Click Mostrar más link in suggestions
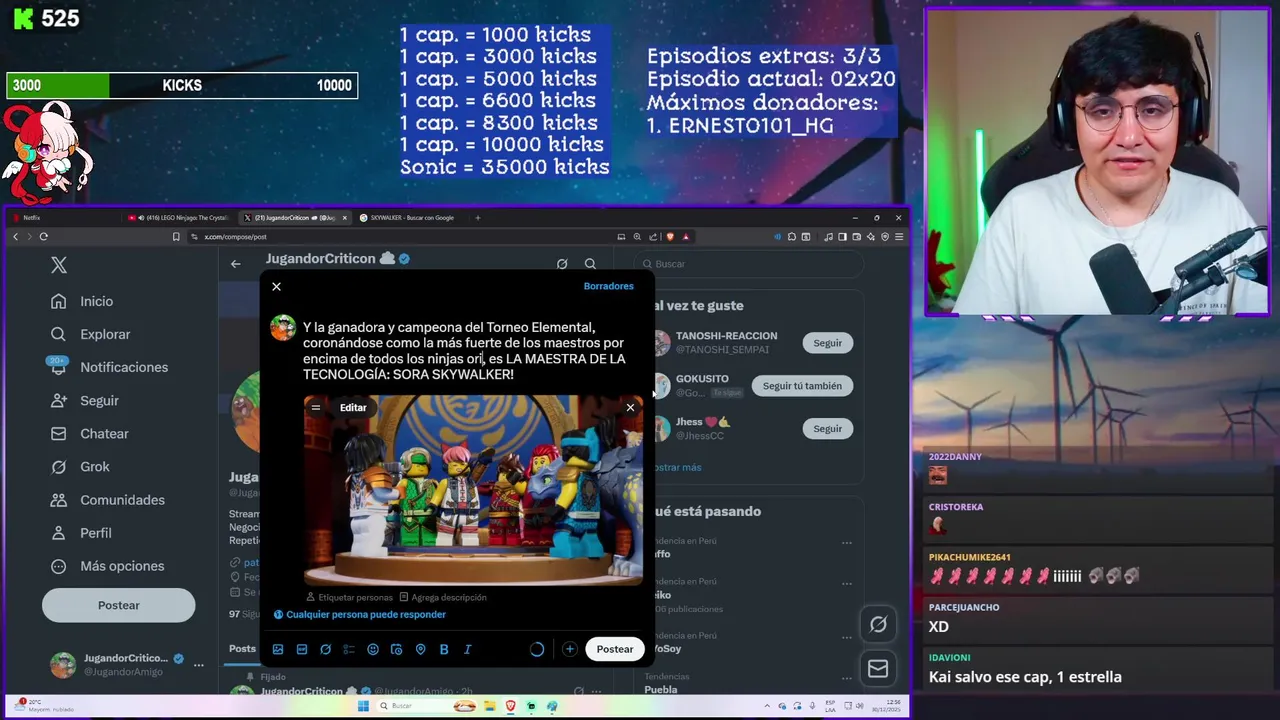Screen dimensions: 1280x720 679,467
